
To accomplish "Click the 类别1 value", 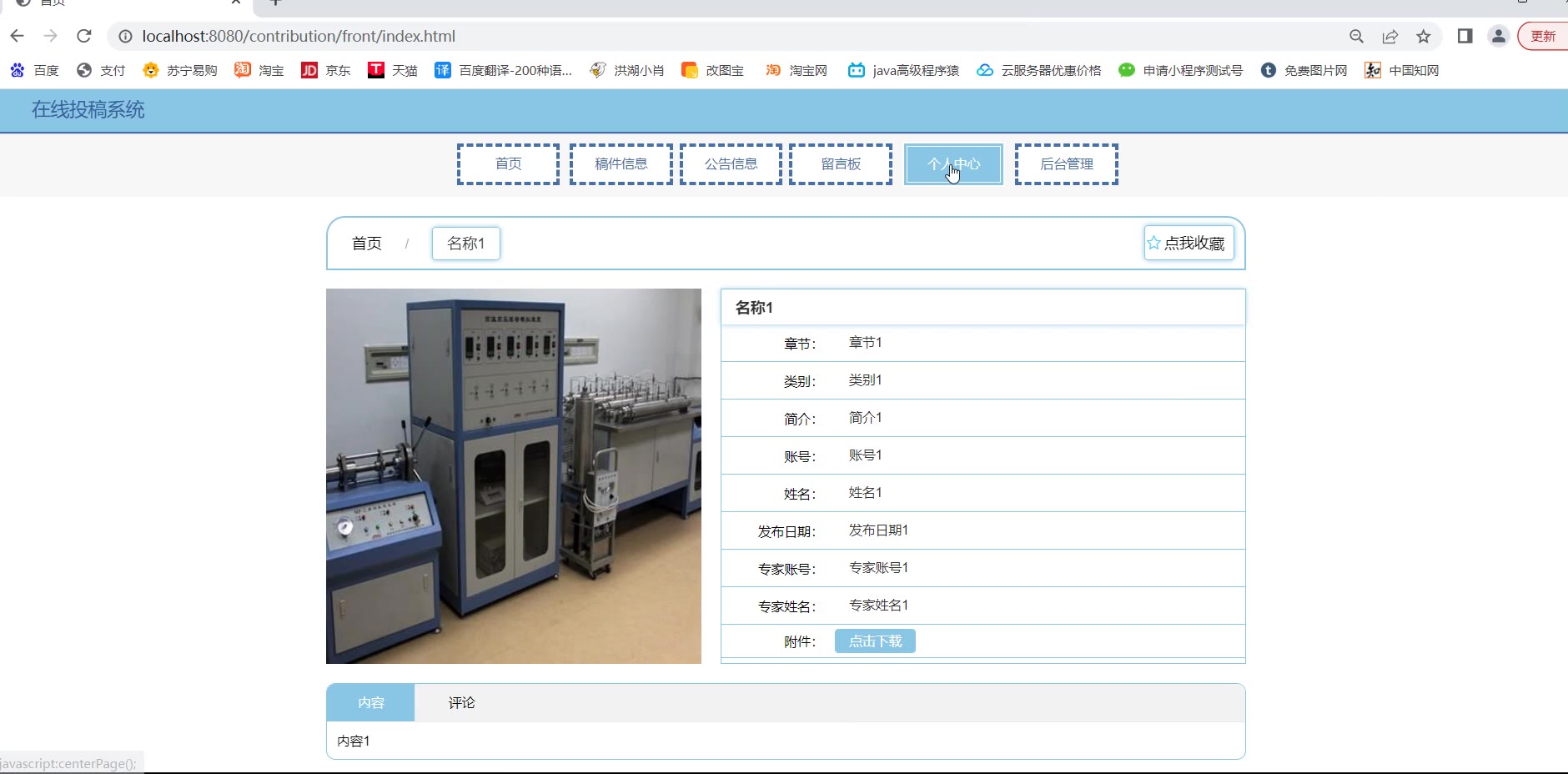I will coord(865,380).
